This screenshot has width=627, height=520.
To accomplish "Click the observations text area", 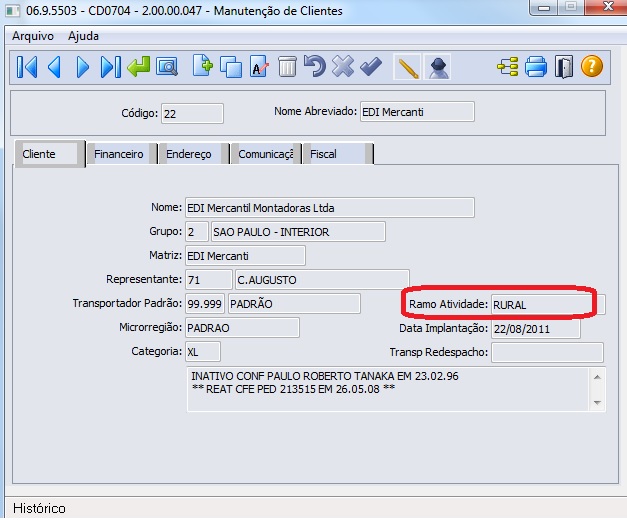I will tap(388, 389).
